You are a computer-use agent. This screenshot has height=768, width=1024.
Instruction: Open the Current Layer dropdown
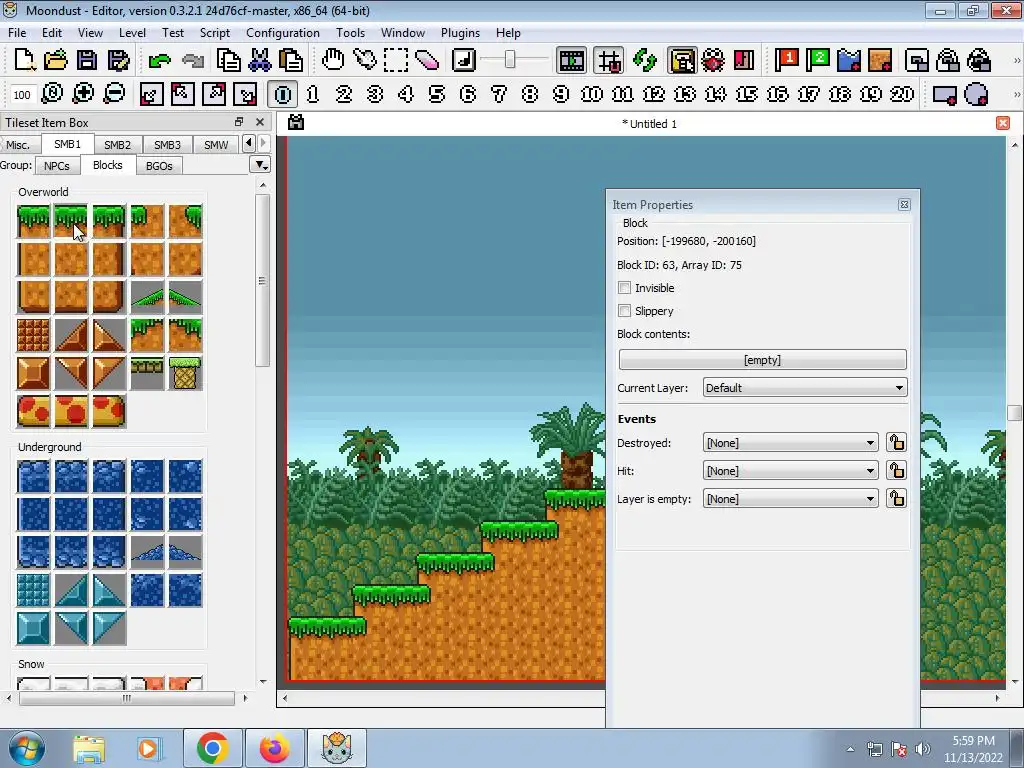click(x=805, y=388)
